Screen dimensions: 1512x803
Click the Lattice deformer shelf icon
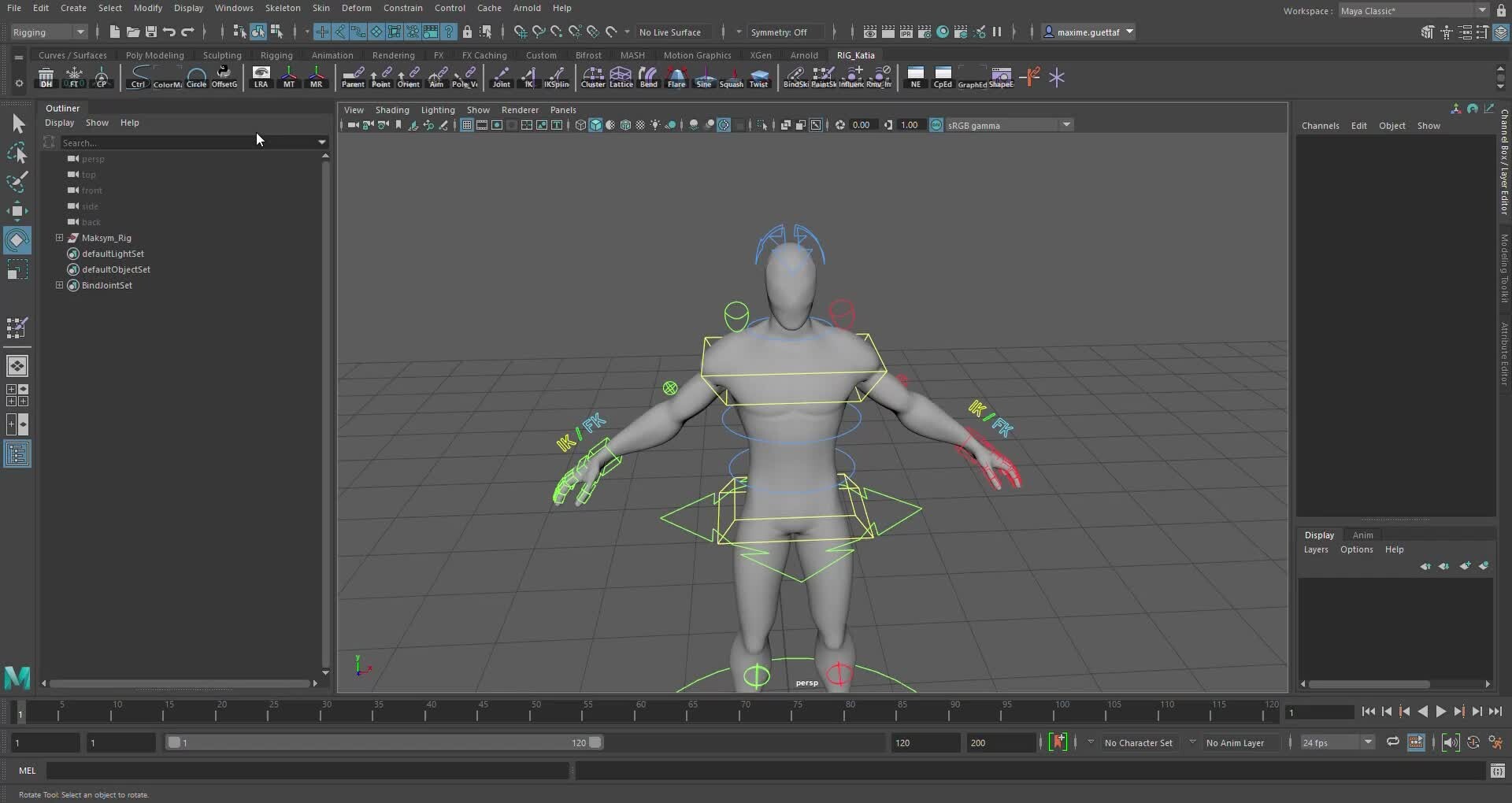coord(621,76)
